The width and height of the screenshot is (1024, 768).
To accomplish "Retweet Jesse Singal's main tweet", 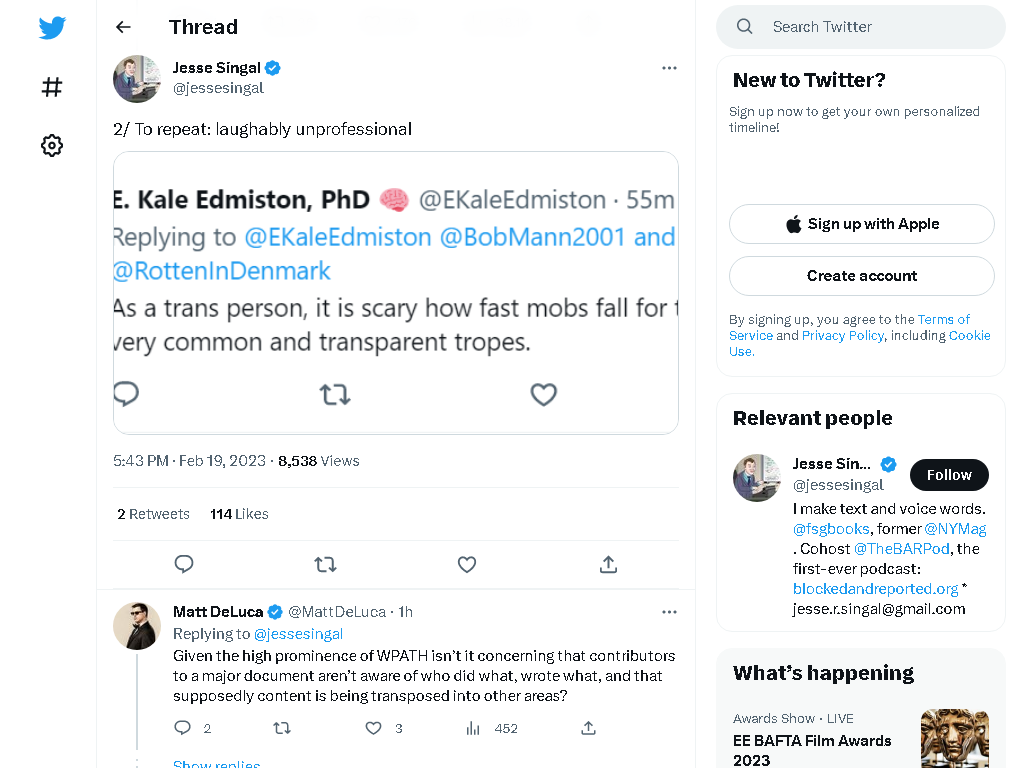I will click(x=325, y=564).
